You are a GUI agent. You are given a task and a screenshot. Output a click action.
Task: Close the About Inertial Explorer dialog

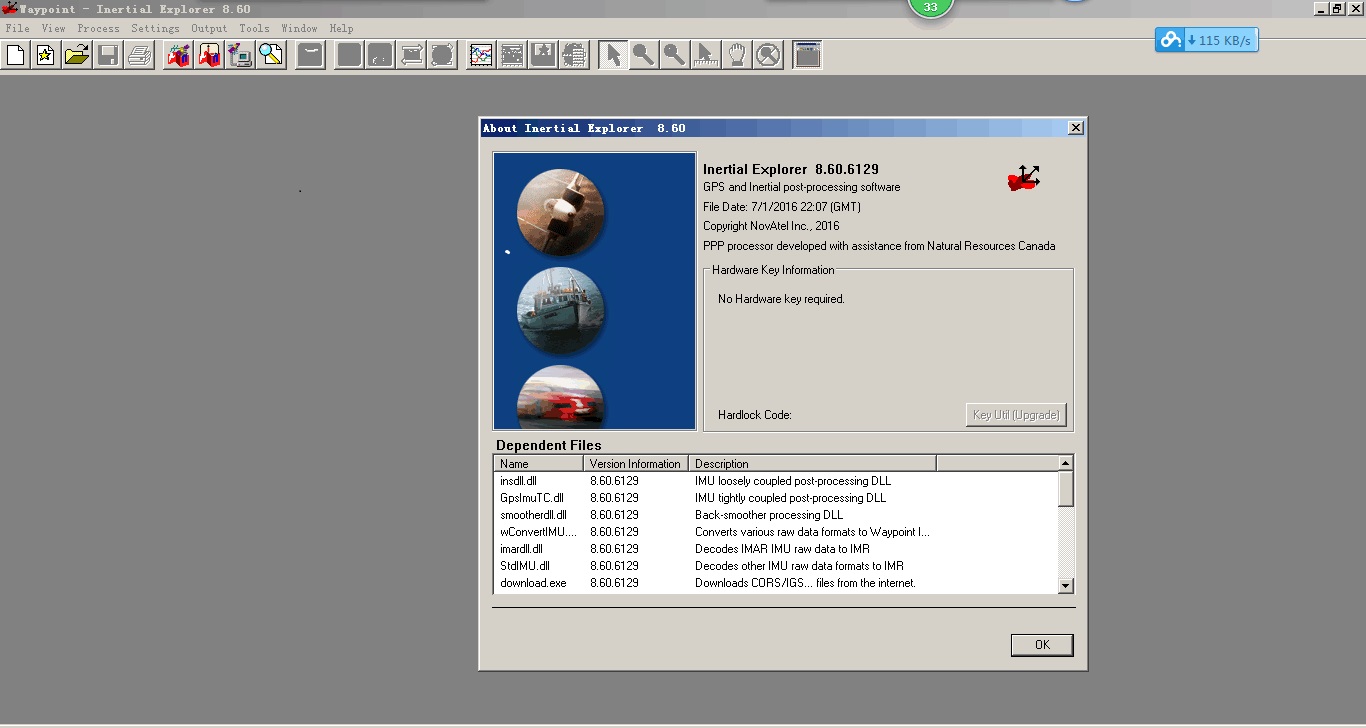point(1075,128)
